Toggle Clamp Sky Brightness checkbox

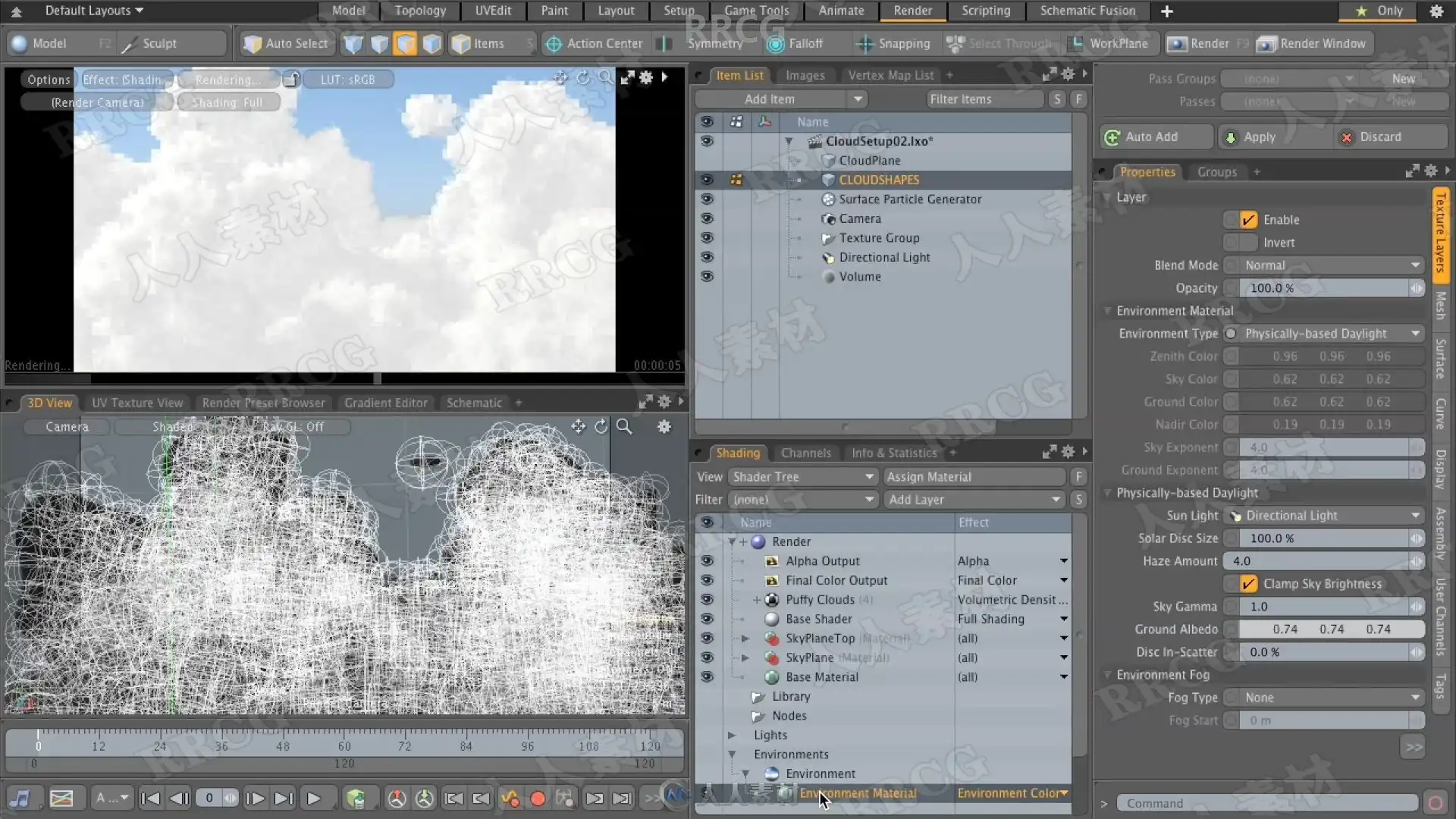pyautogui.click(x=1248, y=584)
